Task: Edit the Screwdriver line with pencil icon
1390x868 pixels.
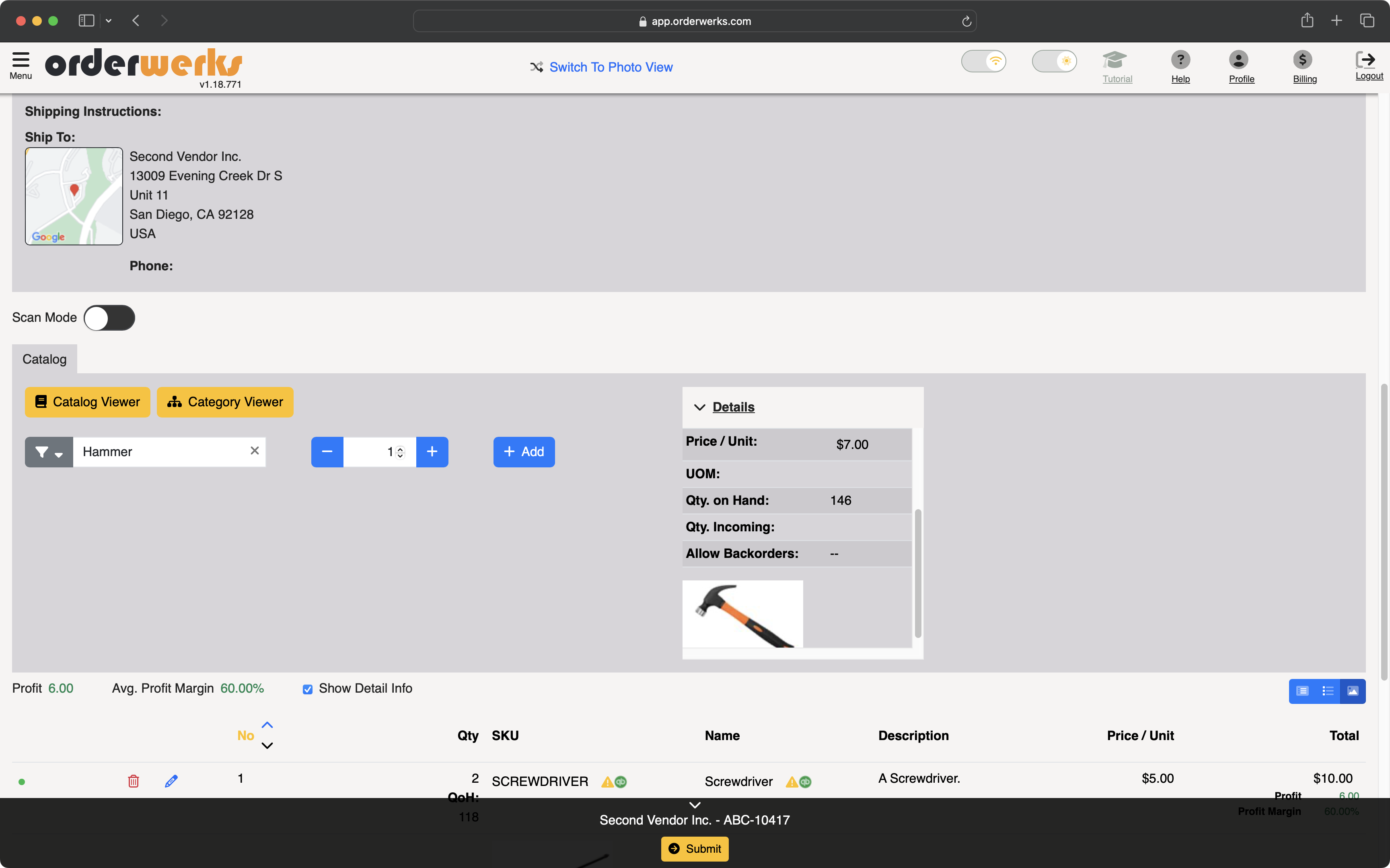Action: tap(171, 781)
